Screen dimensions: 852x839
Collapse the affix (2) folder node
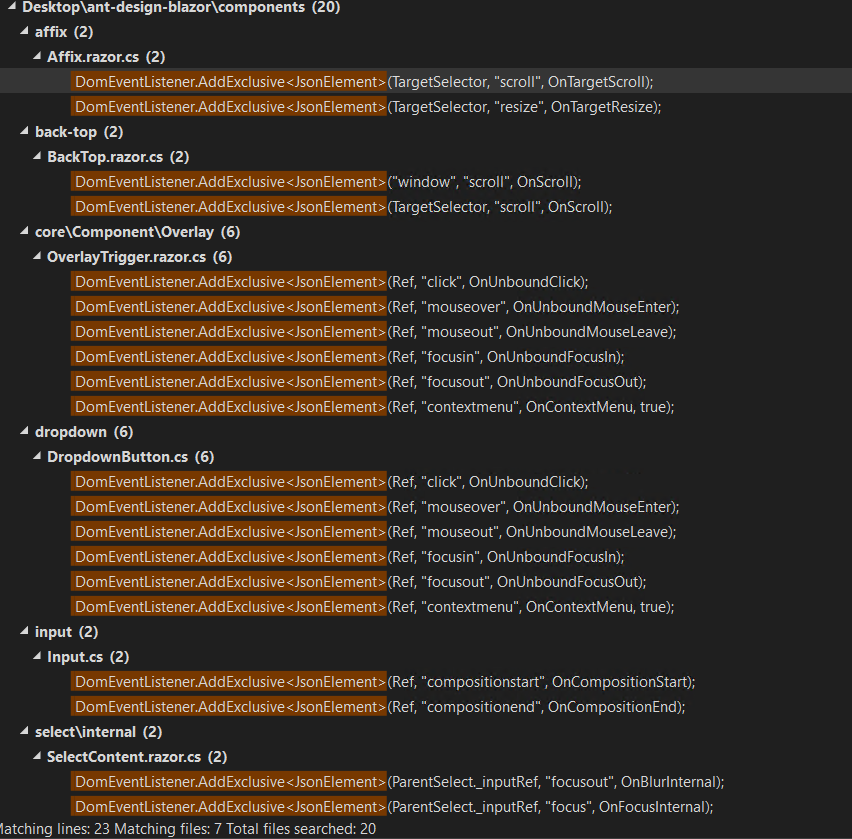pos(24,31)
